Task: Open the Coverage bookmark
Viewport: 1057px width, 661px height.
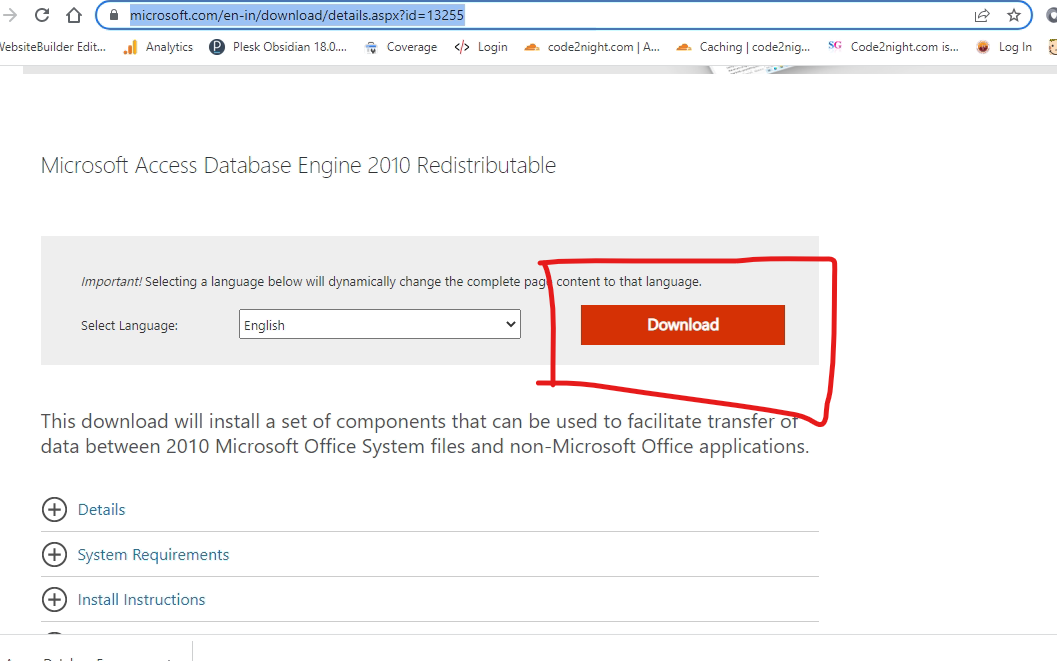Action: [x=400, y=46]
